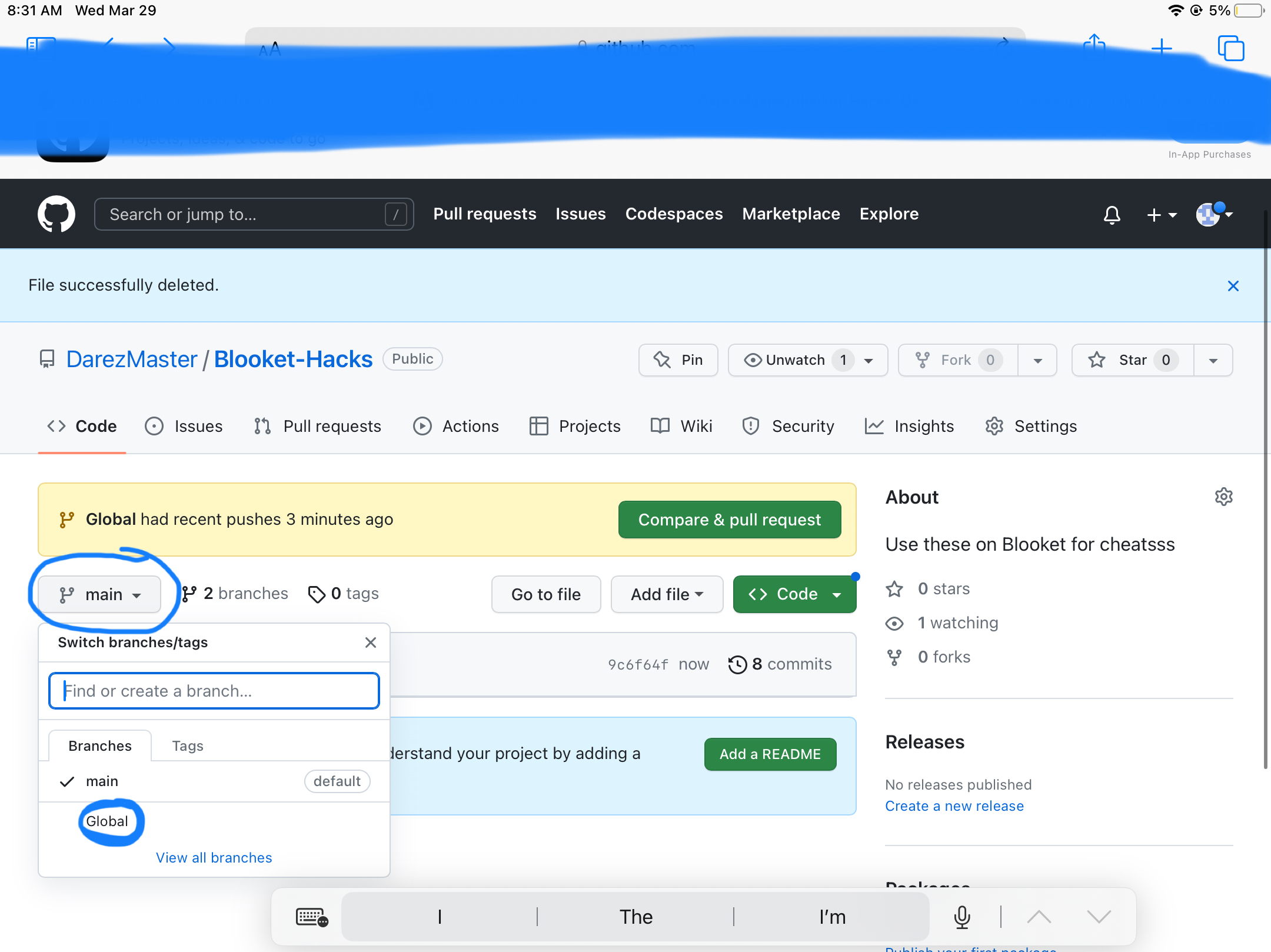Select the Settings tab
1271x952 pixels.
pos(1031,426)
